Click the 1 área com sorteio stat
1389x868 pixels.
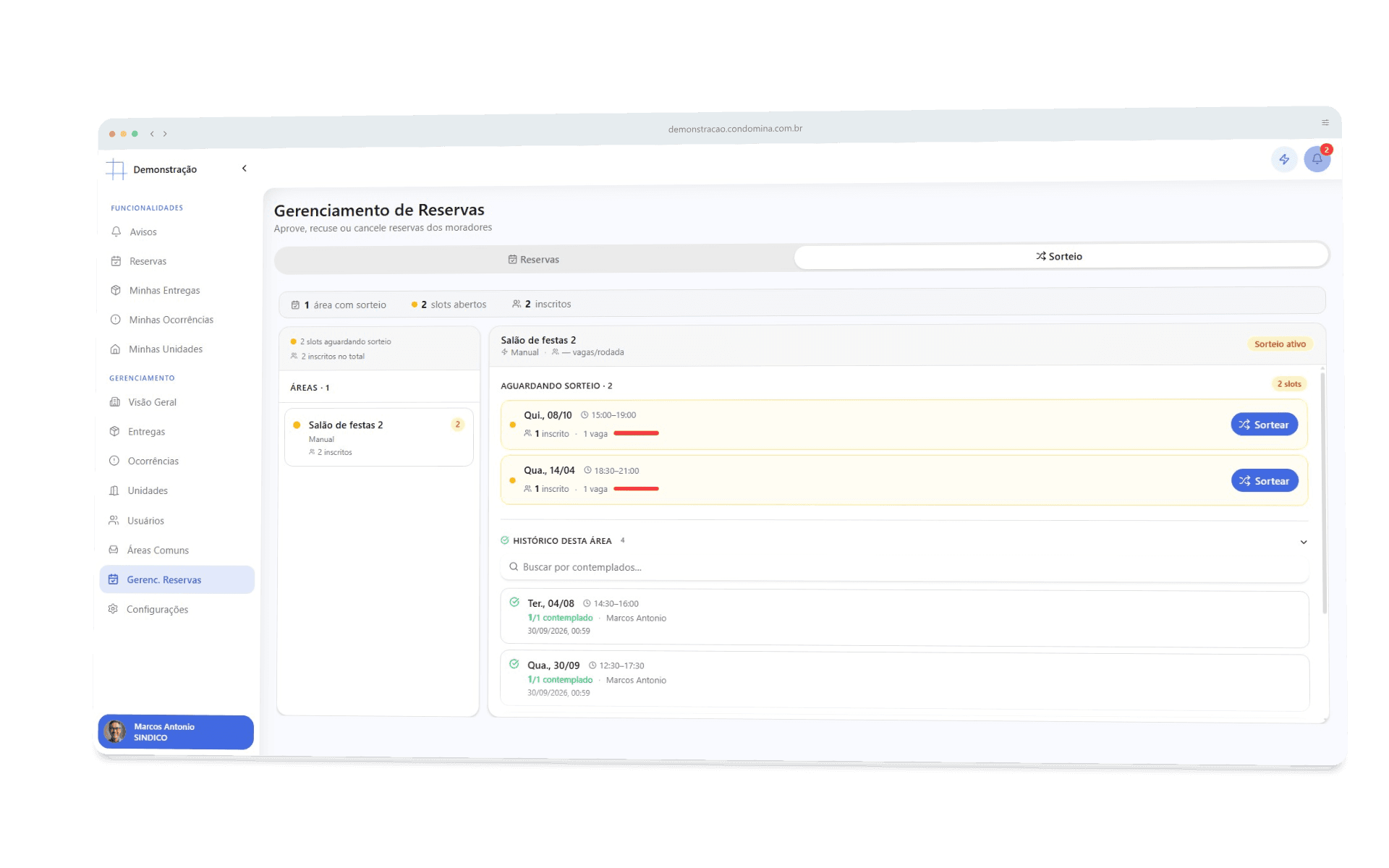coord(339,305)
